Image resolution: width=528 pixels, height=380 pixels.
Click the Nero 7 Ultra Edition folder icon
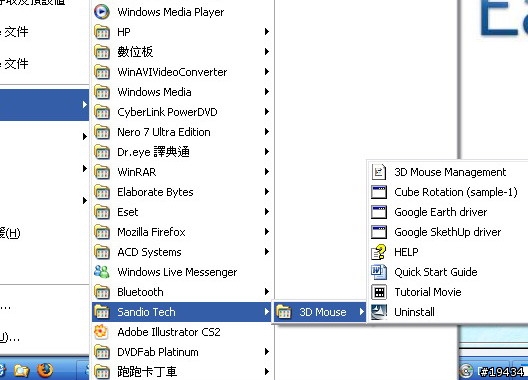tap(102, 132)
